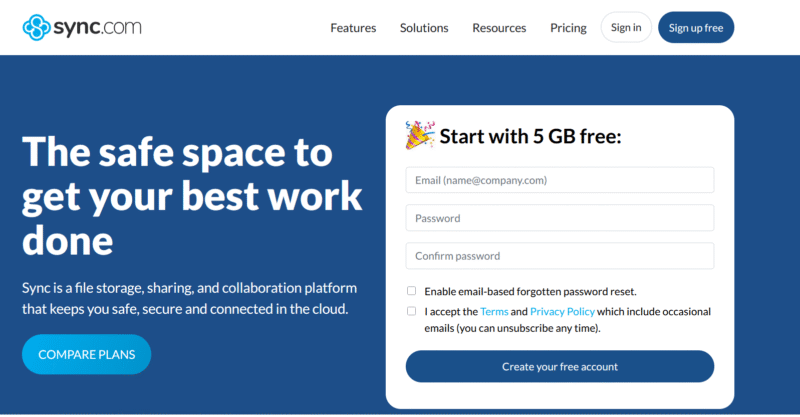Open the Features menu
The image size is (800, 417).
click(353, 28)
